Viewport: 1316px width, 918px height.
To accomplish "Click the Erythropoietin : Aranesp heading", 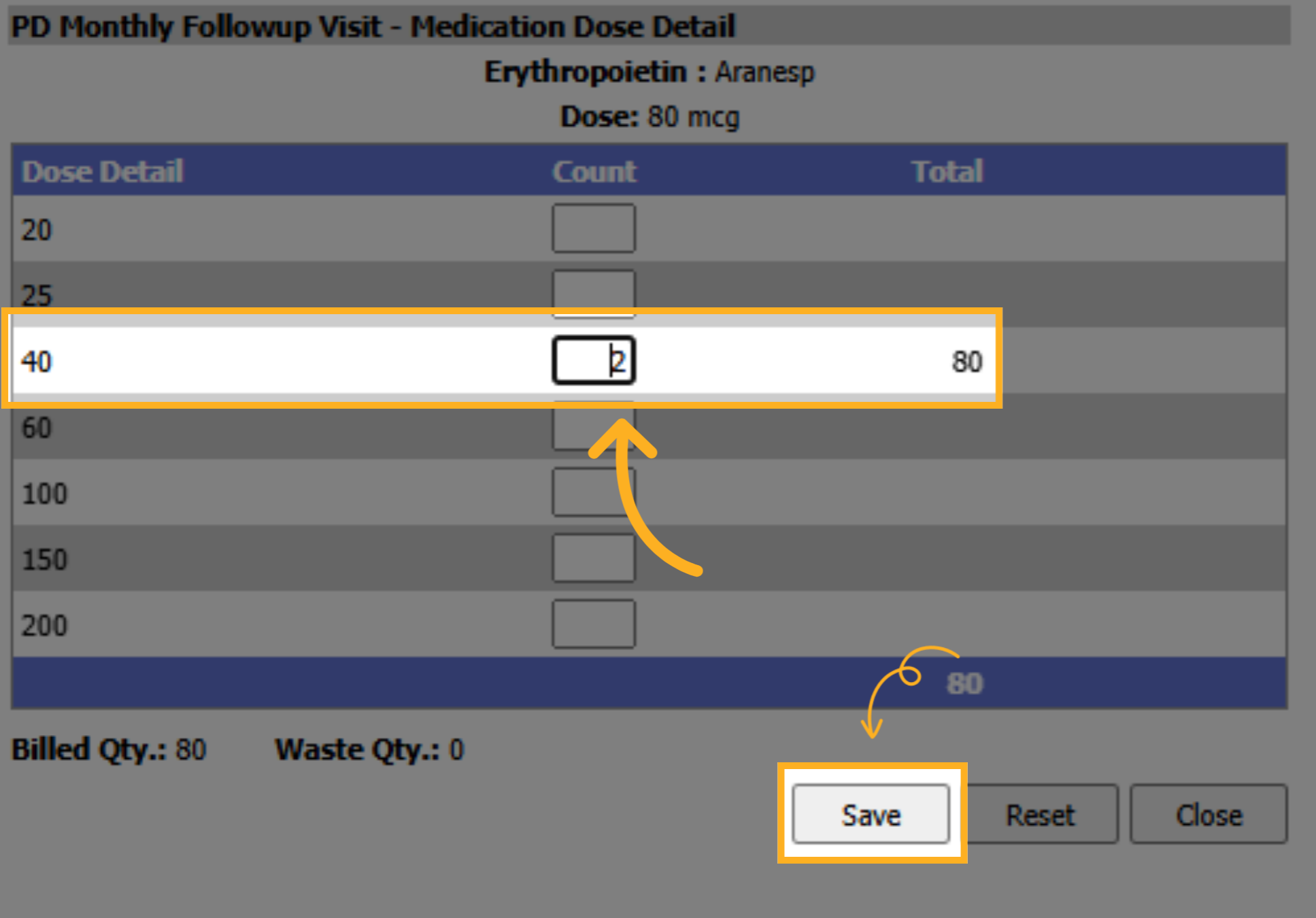I will [x=649, y=72].
